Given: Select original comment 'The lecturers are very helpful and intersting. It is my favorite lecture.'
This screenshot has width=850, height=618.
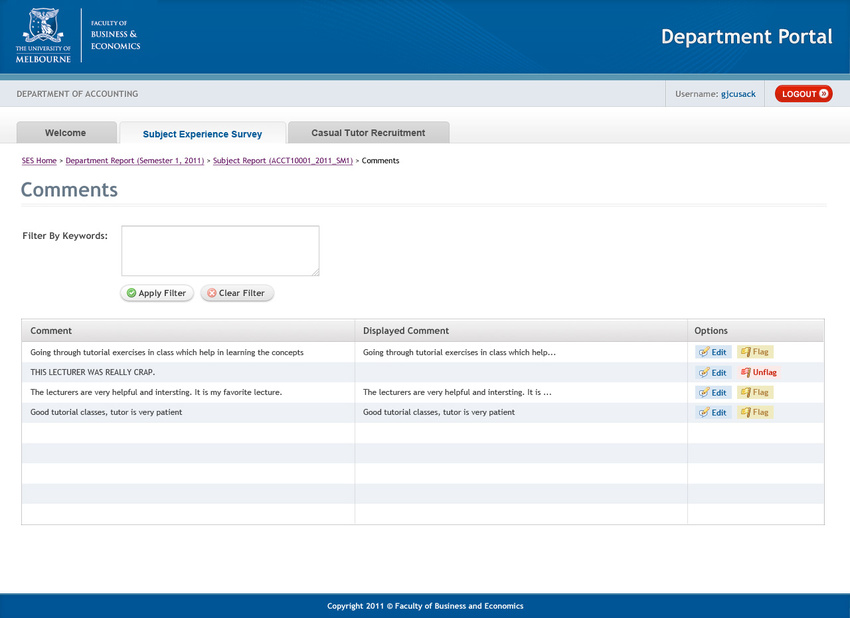Looking at the screenshot, I should [x=156, y=392].
